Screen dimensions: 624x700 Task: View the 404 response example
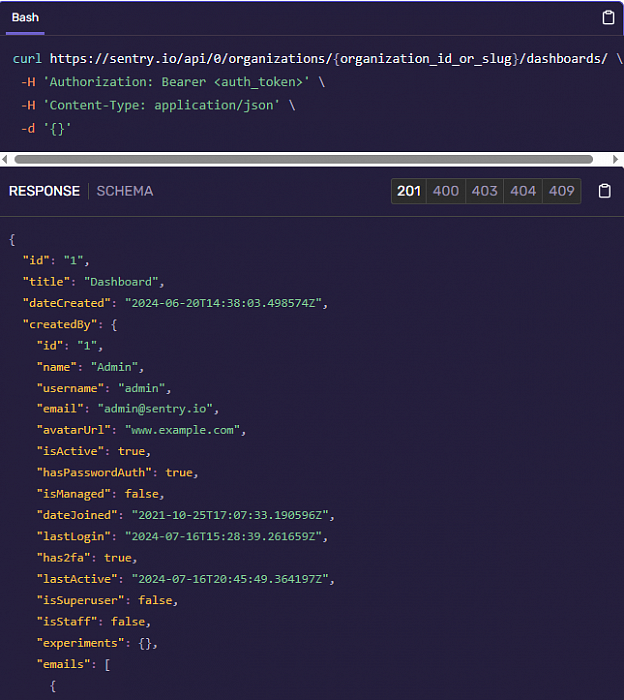(523, 191)
